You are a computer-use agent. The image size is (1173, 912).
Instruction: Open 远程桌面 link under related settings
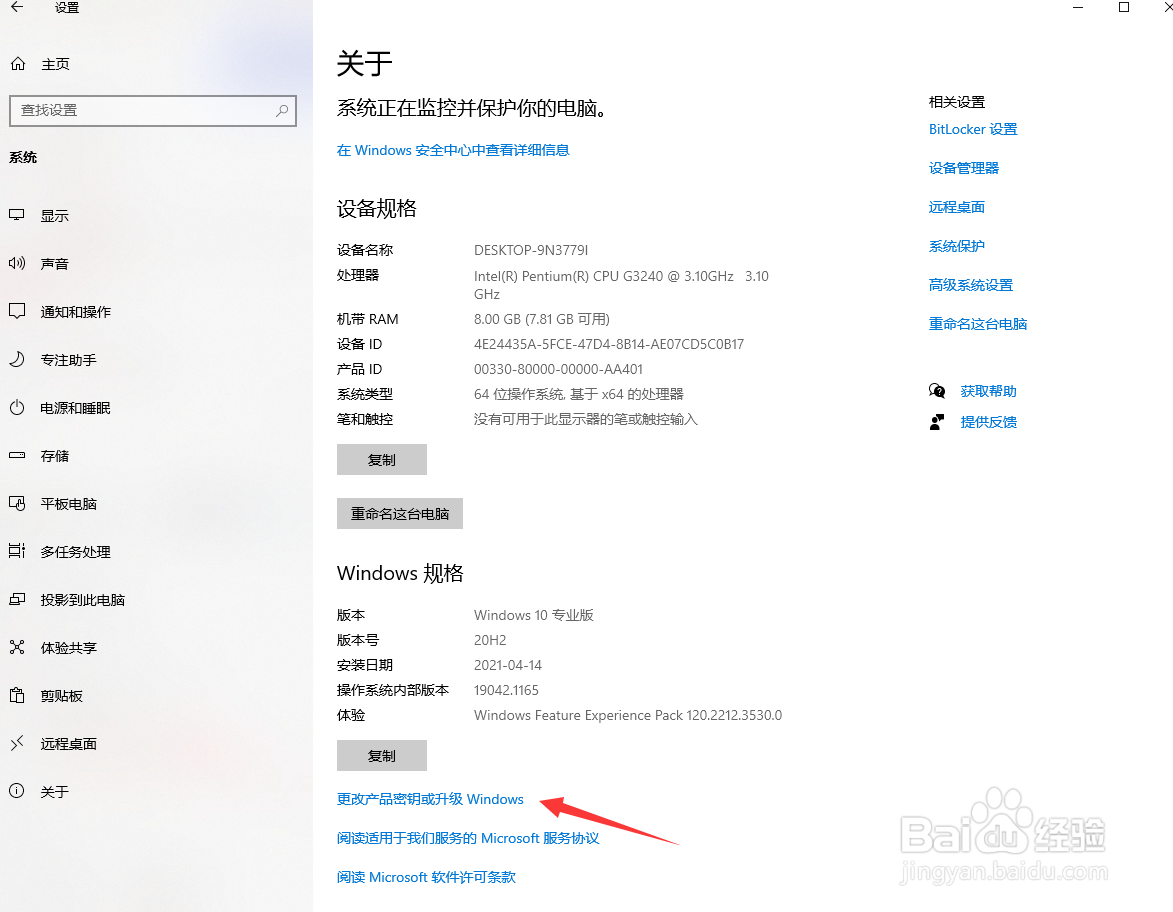[956, 207]
